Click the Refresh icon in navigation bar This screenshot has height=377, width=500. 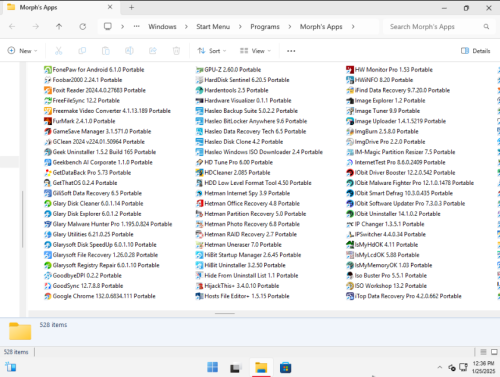[x=83, y=26]
